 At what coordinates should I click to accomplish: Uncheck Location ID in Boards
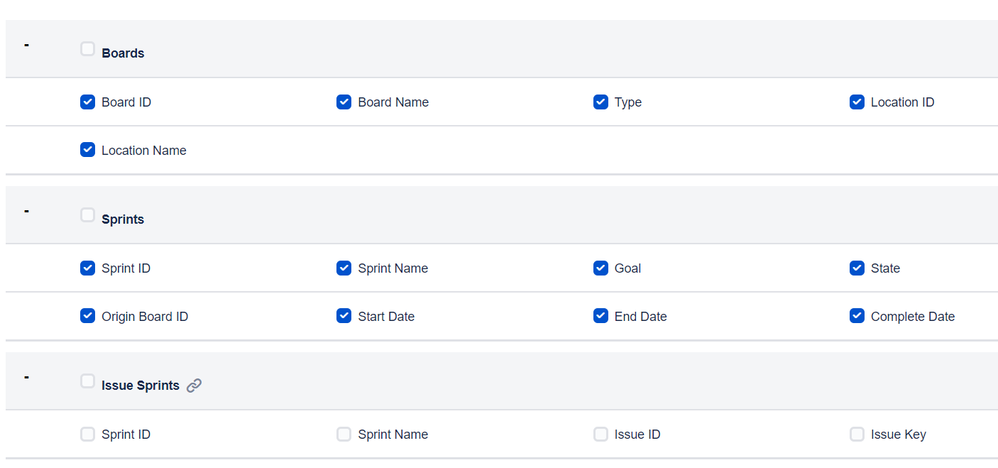click(857, 102)
